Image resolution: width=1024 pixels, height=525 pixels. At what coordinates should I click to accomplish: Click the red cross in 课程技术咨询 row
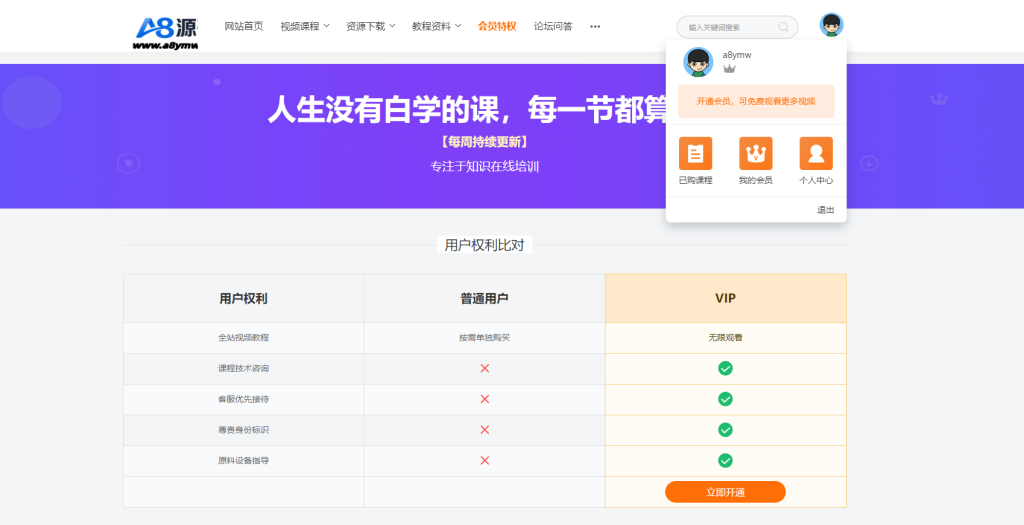[x=485, y=368]
